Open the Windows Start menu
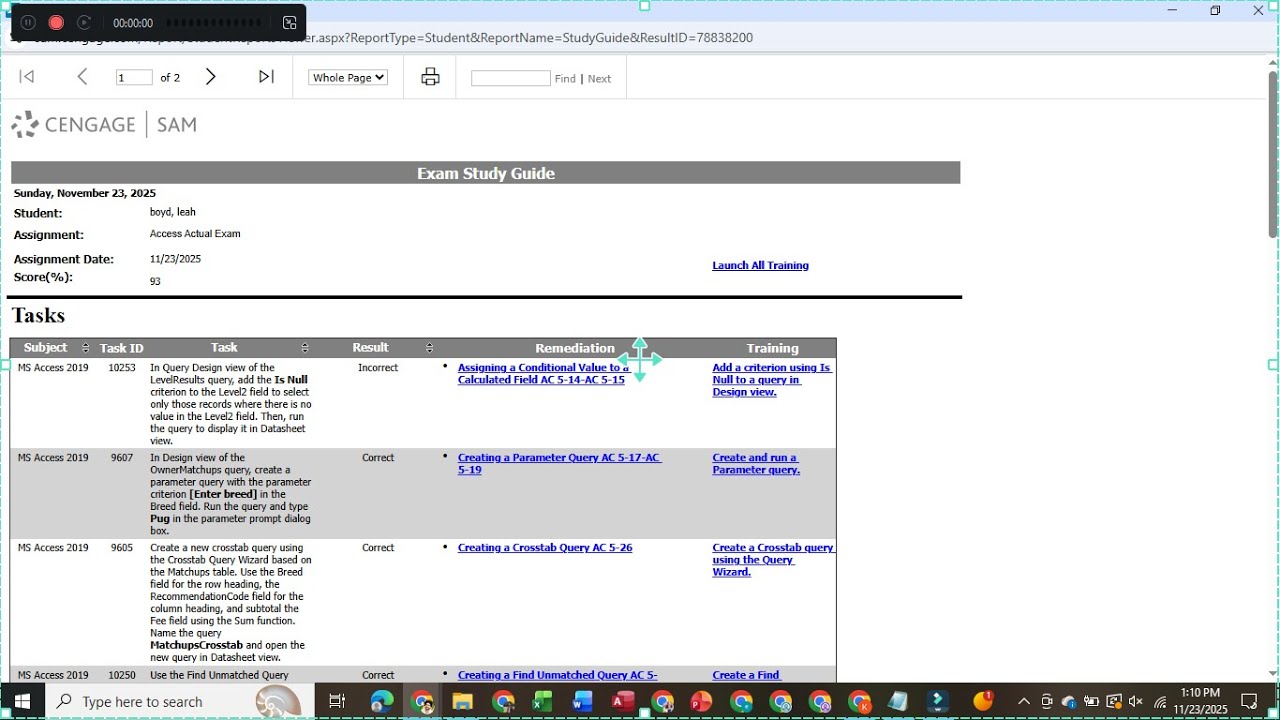This screenshot has height=720, width=1280. point(22,701)
